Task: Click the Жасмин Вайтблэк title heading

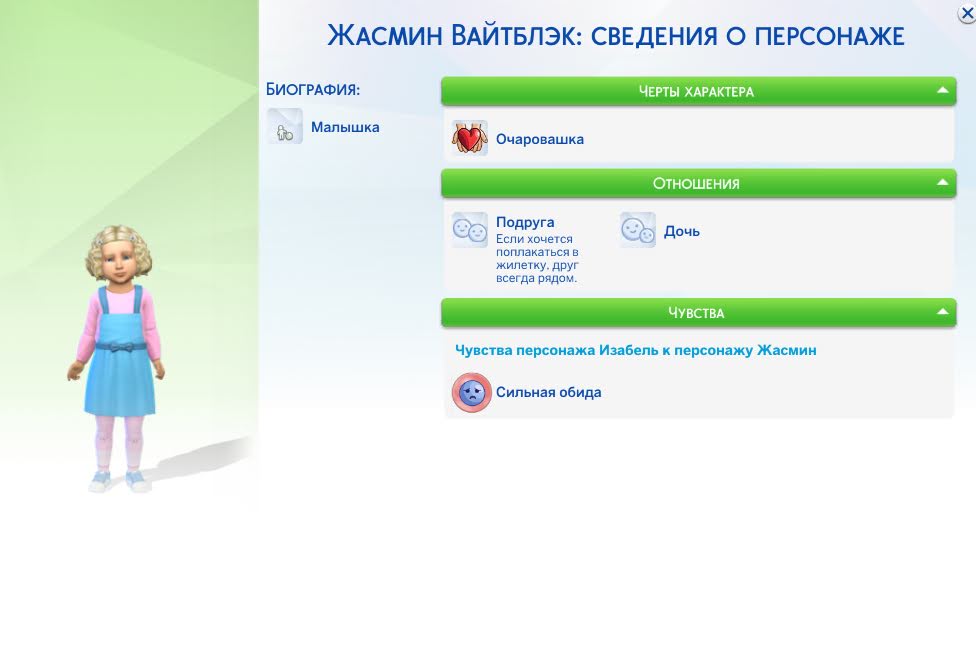Action: coord(616,36)
